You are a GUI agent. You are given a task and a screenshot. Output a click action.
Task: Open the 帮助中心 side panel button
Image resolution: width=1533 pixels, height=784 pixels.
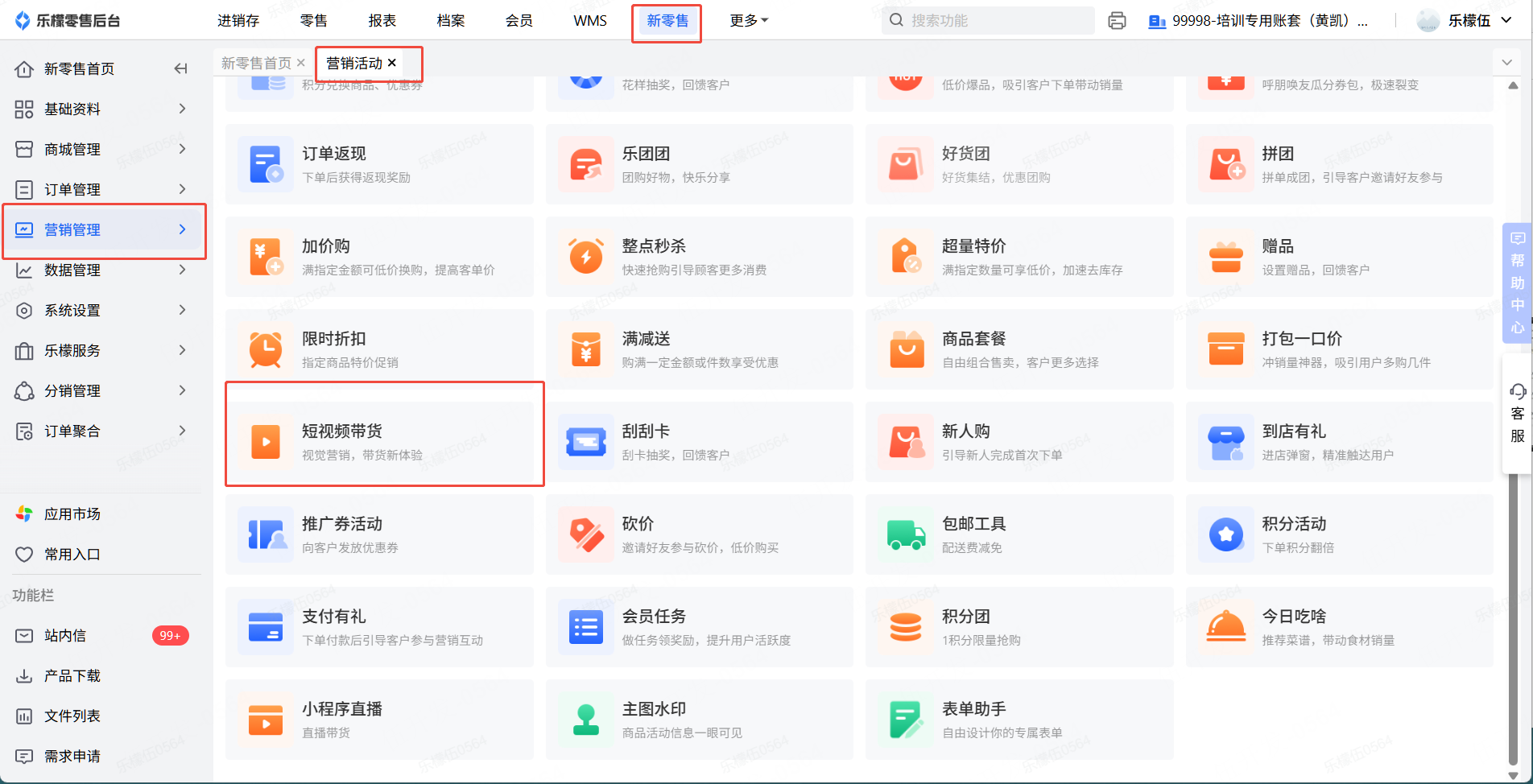1517,283
